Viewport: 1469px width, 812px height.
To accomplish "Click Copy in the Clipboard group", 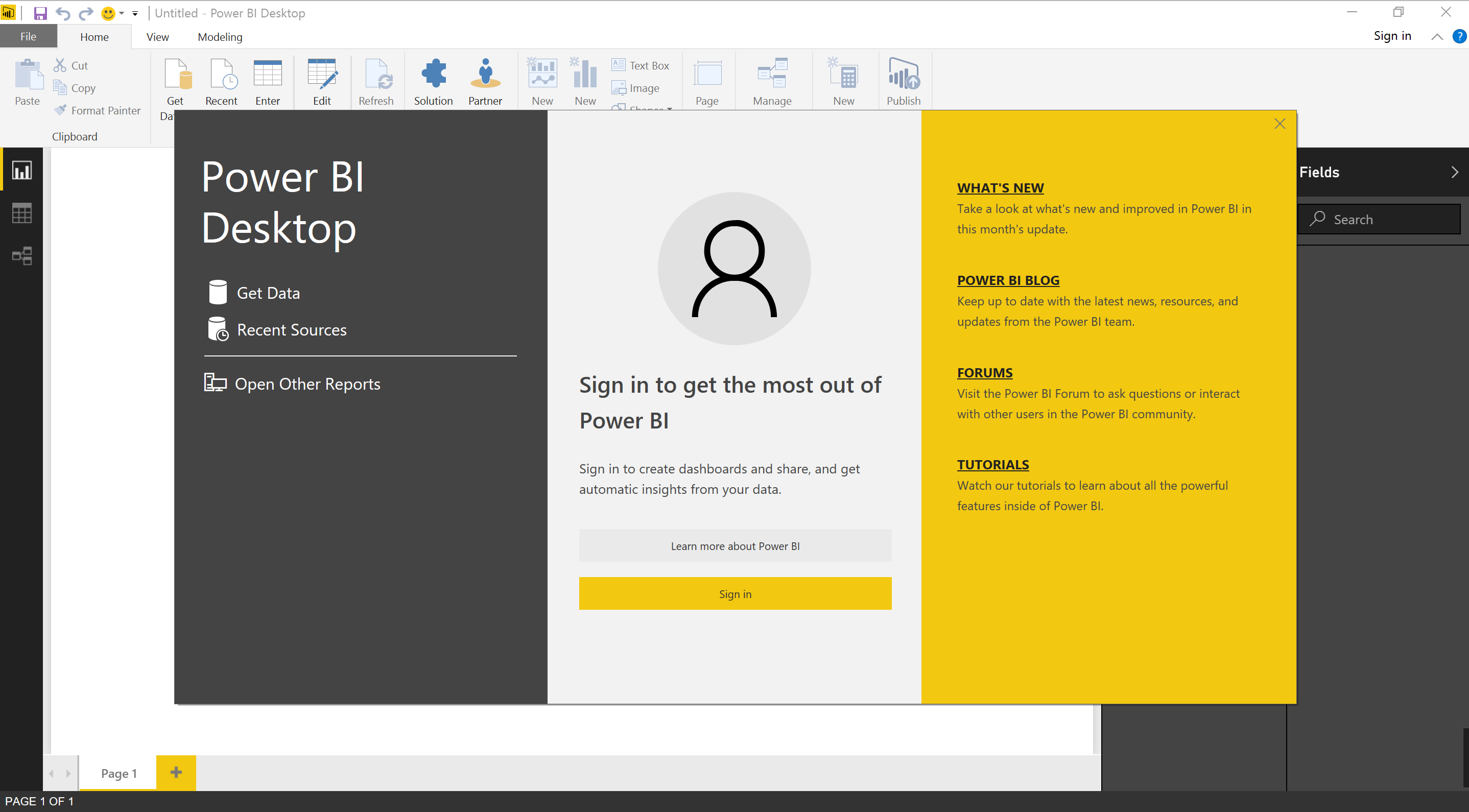I will click(x=75, y=88).
